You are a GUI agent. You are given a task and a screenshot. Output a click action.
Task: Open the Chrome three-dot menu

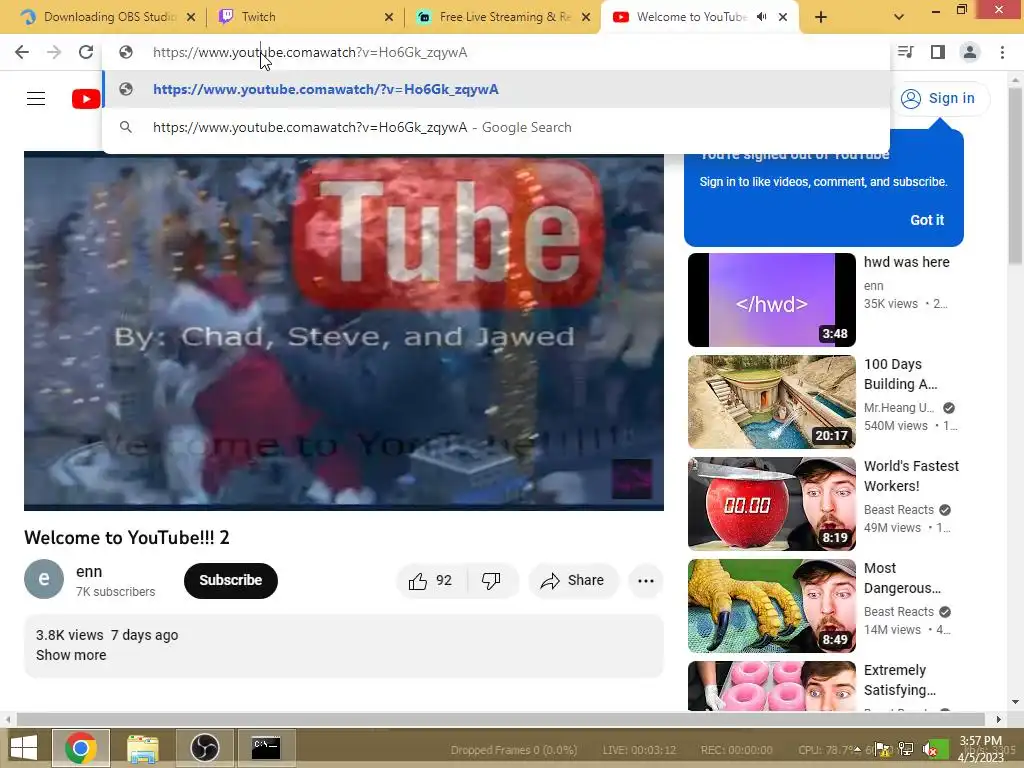click(1002, 52)
